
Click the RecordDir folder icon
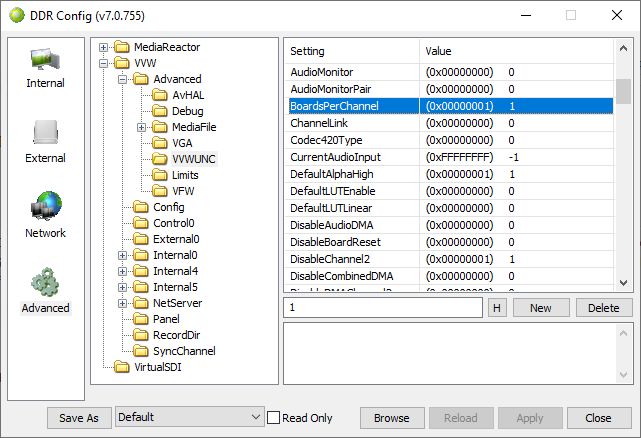(x=141, y=335)
